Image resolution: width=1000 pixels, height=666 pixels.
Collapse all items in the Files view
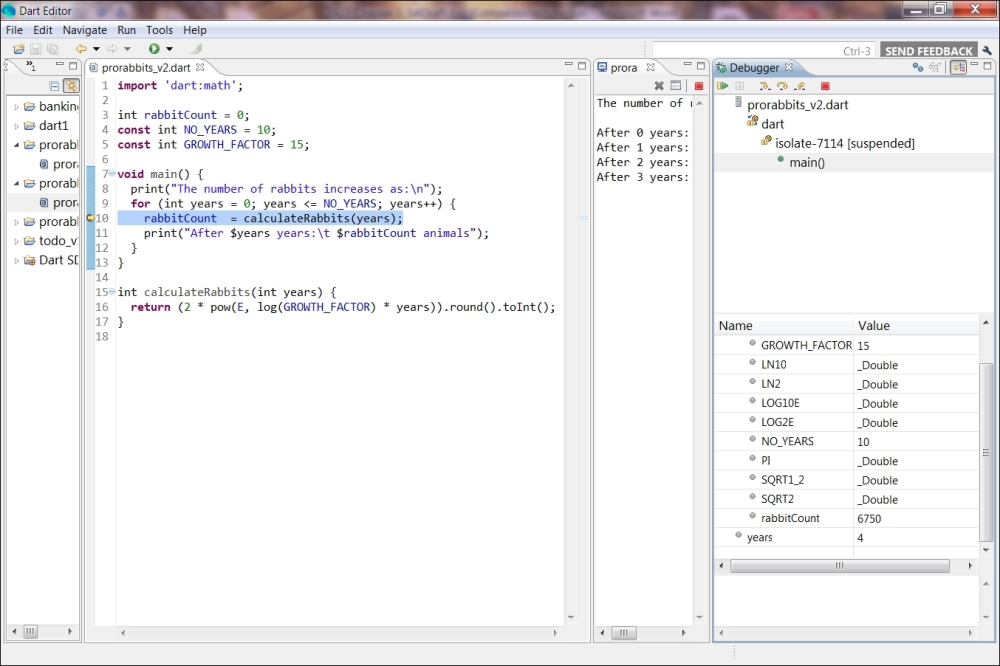click(x=53, y=84)
